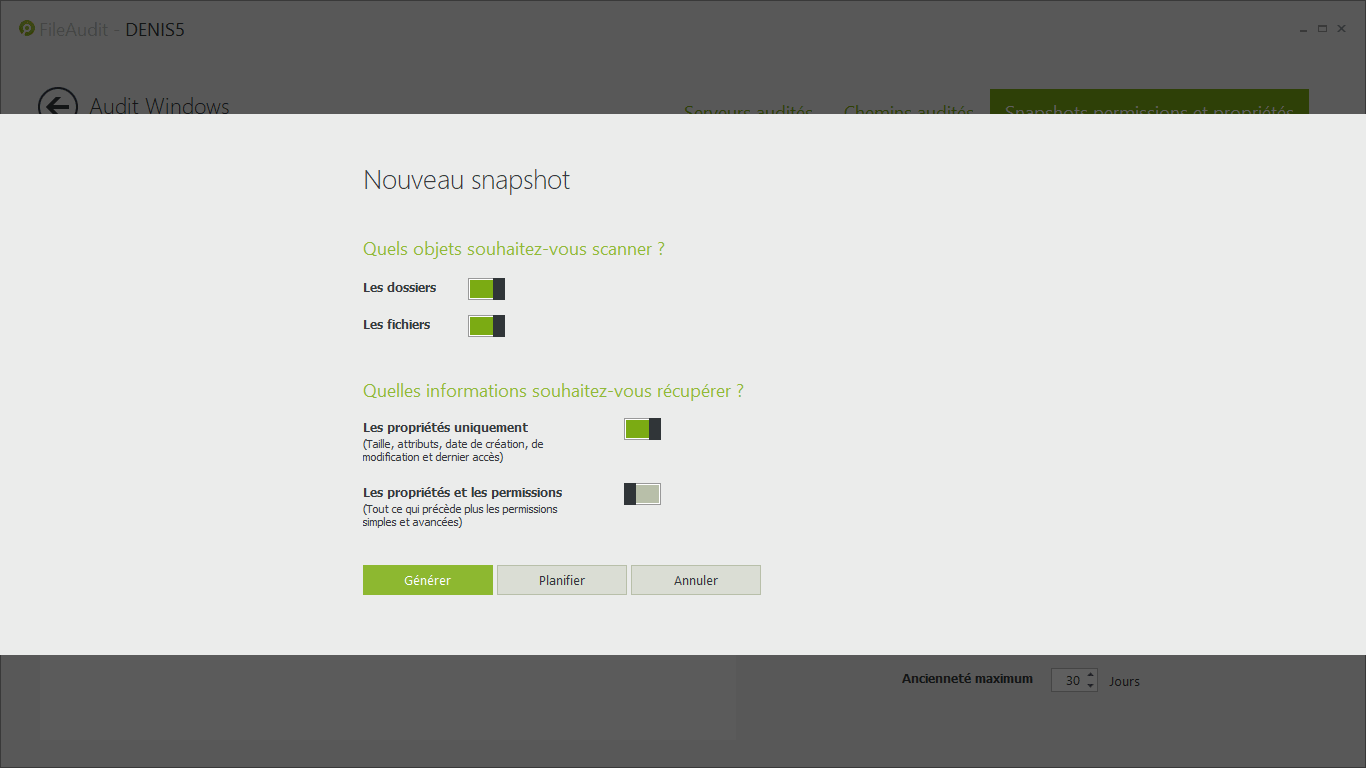Click the Ancienneté maximum days field
This screenshot has height=768, width=1366.
pos(1068,681)
